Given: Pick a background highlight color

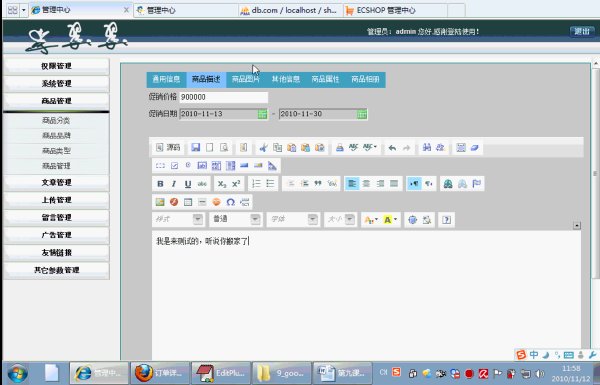Looking at the screenshot, I should click(x=390, y=220).
